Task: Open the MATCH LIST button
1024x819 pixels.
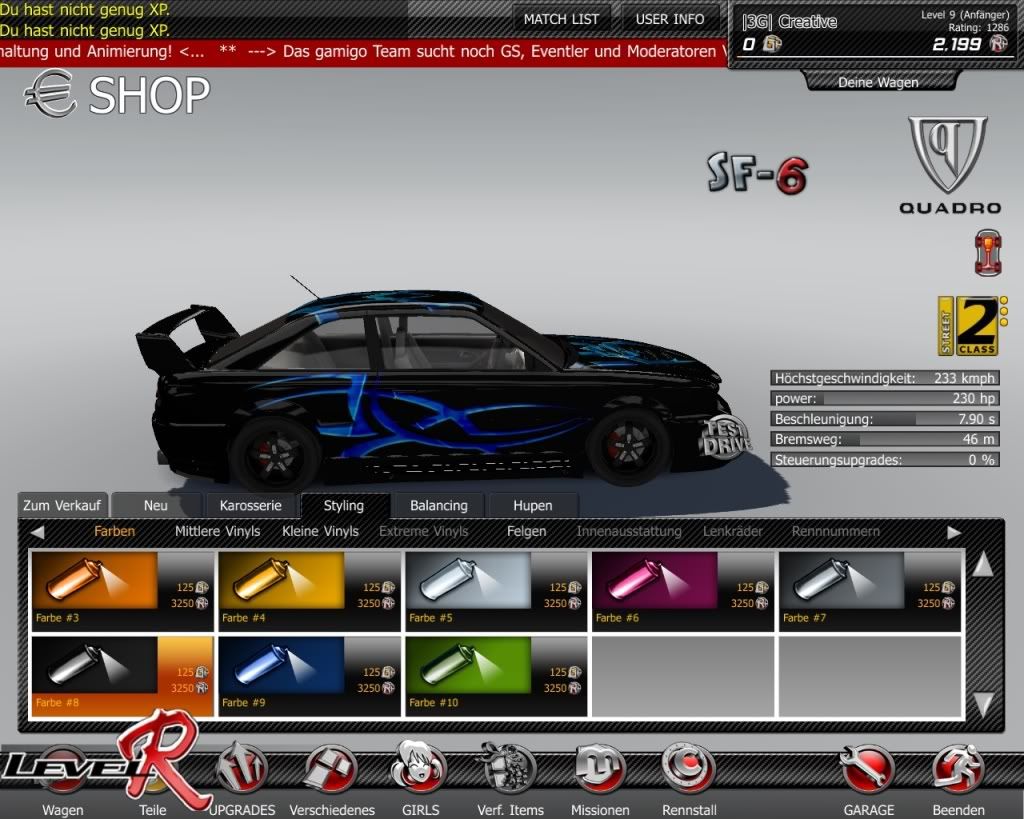Action: coord(561,19)
